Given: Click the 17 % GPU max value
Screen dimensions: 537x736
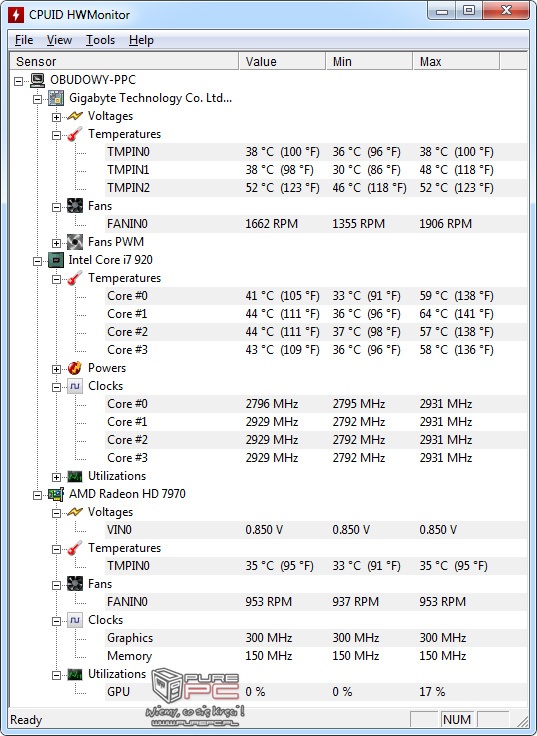Looking at the screenshot, I should (x=432, y=692).
